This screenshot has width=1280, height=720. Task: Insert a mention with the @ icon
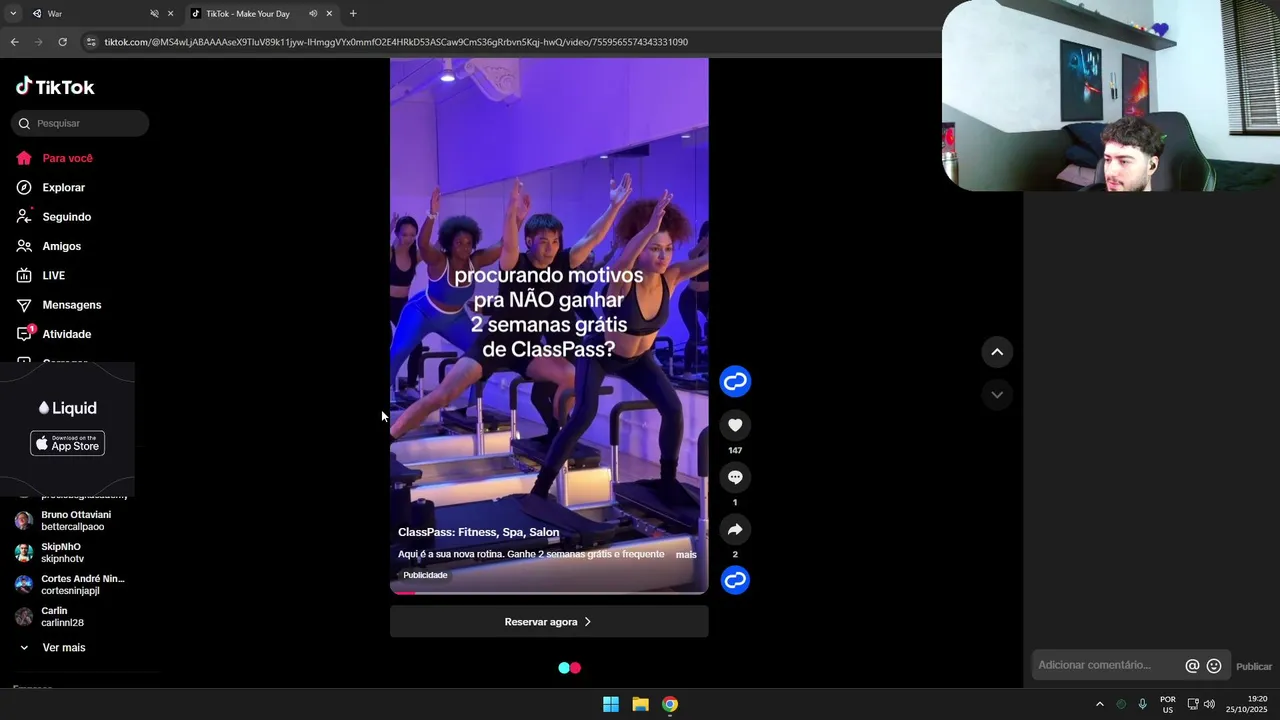[1192, 666]
